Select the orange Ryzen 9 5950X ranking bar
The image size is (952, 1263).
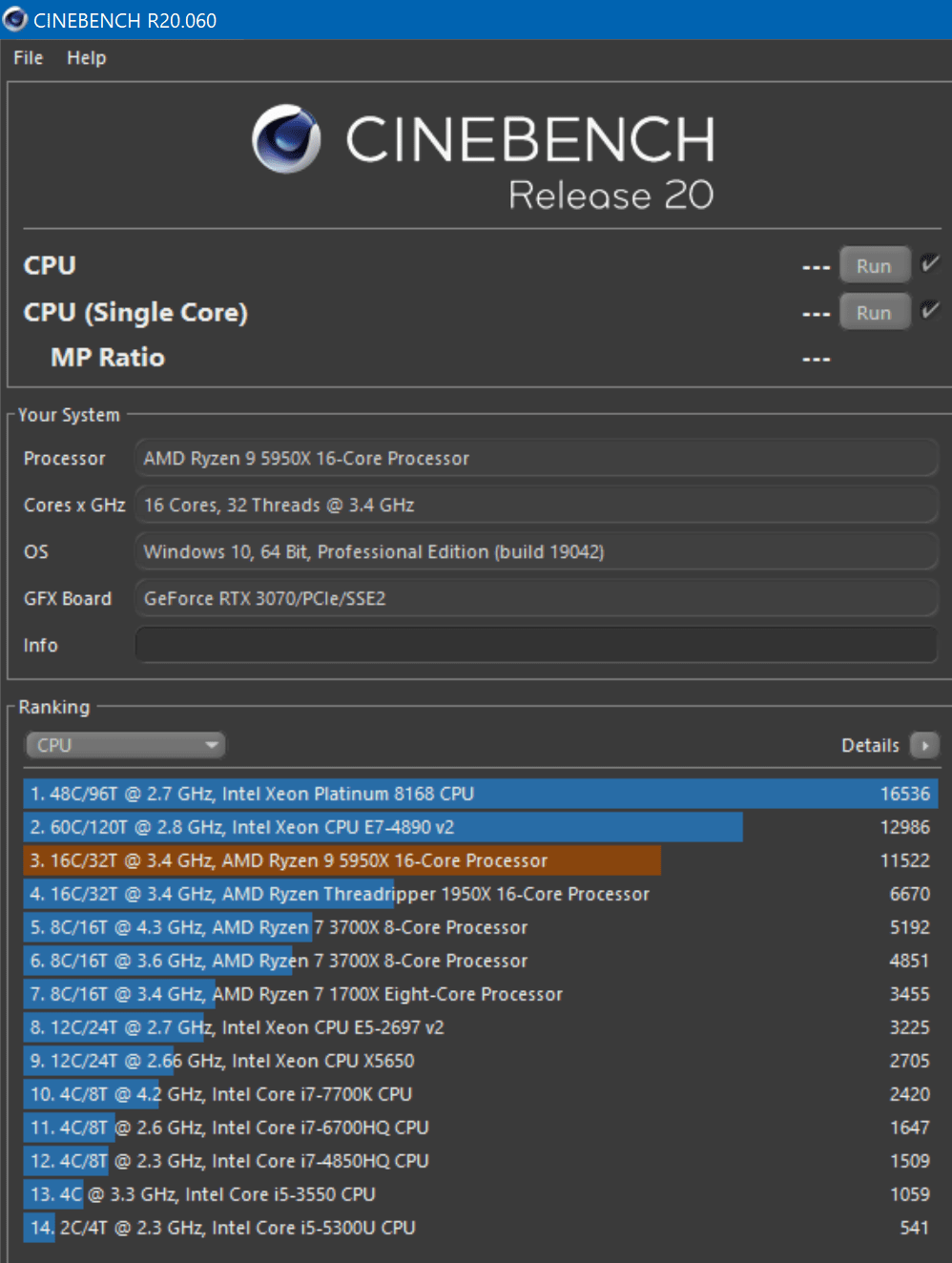coord(342,860)
